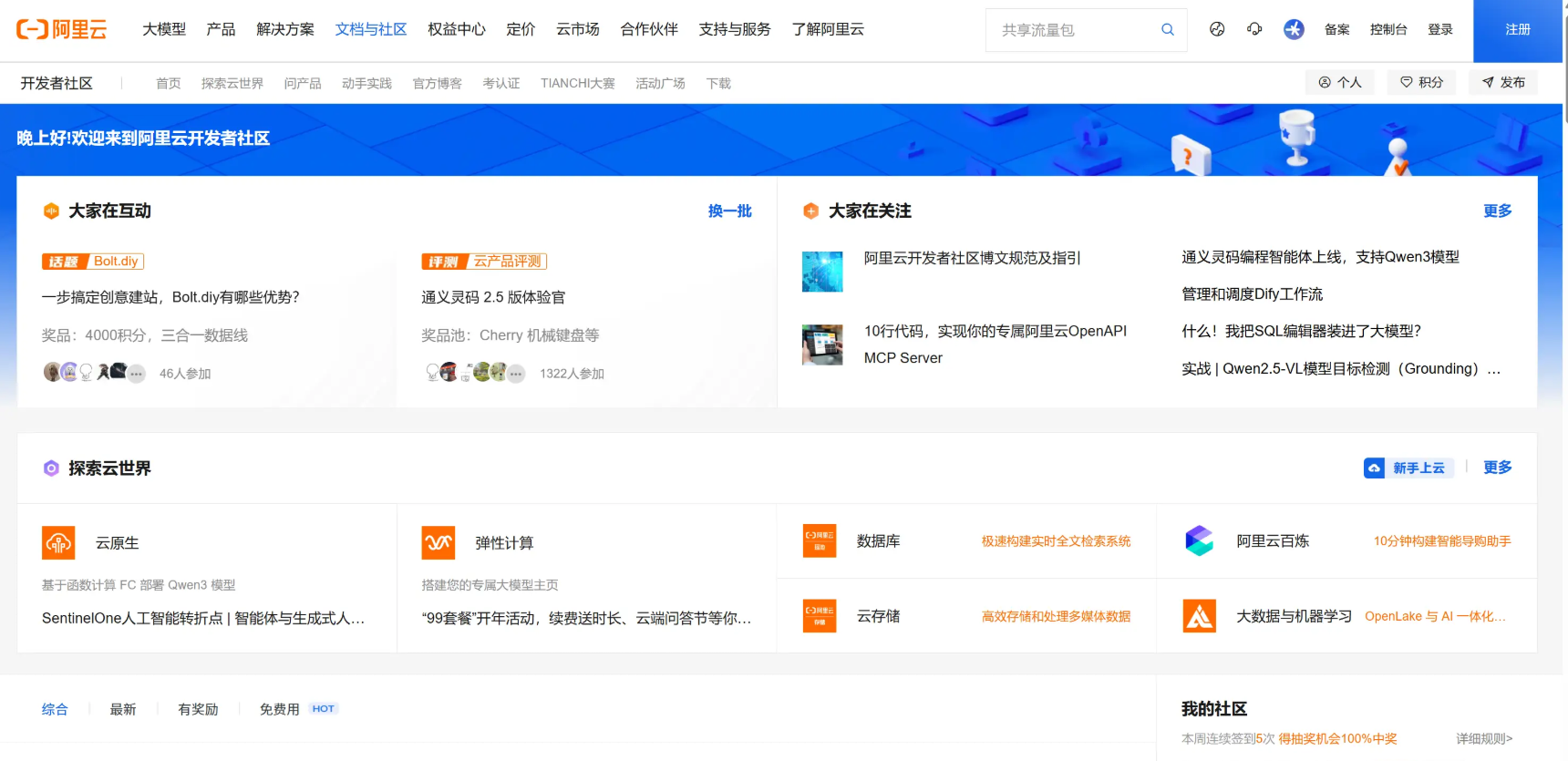
Task: Select the 有奖励 feed tab
Action: pos(198,709)
